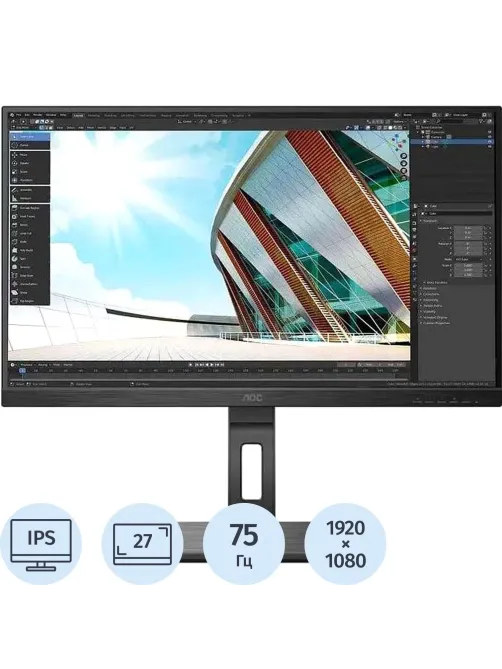The image size is (502, 669).
Task: Select the Inset Faces tool
Action: coord(29,217)
